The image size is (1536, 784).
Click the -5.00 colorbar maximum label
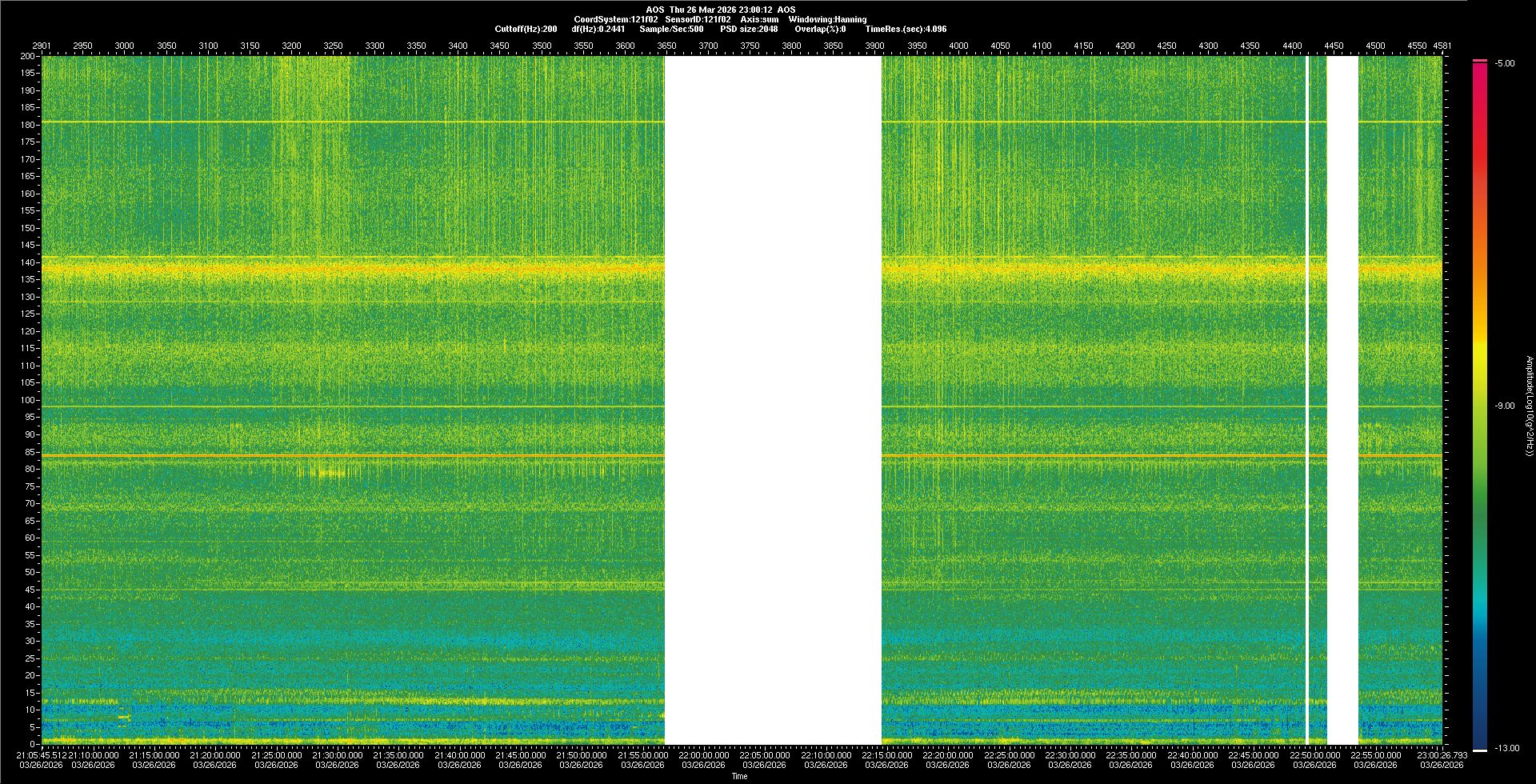1504,63
